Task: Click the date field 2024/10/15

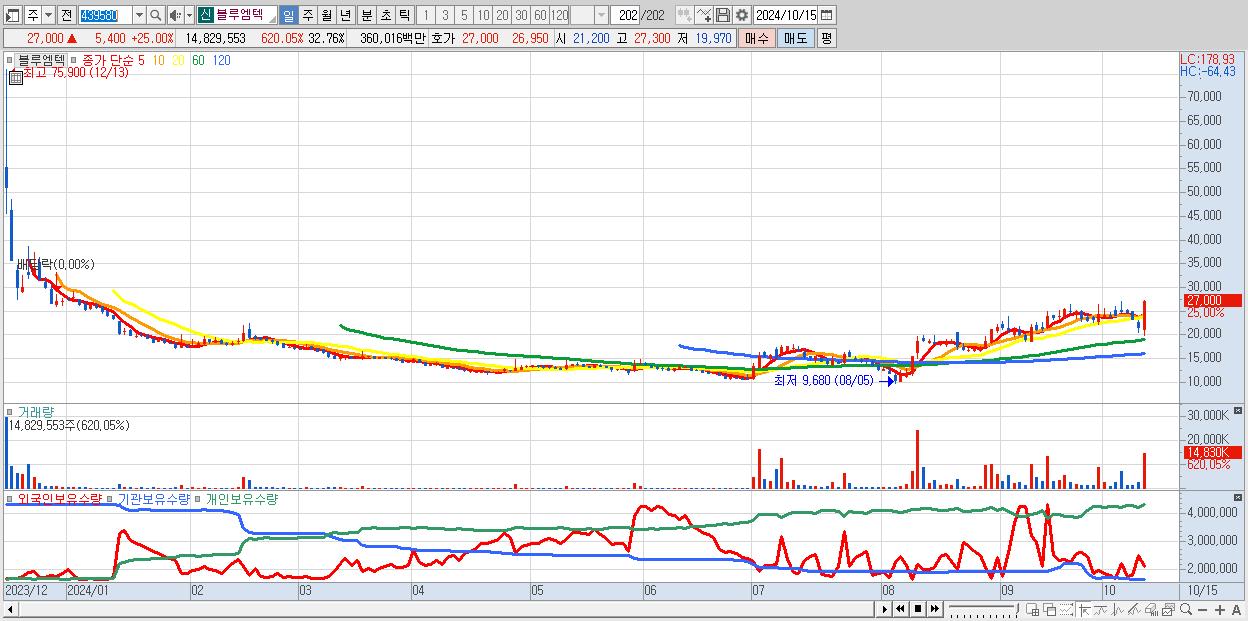Action: click(786, 15)
